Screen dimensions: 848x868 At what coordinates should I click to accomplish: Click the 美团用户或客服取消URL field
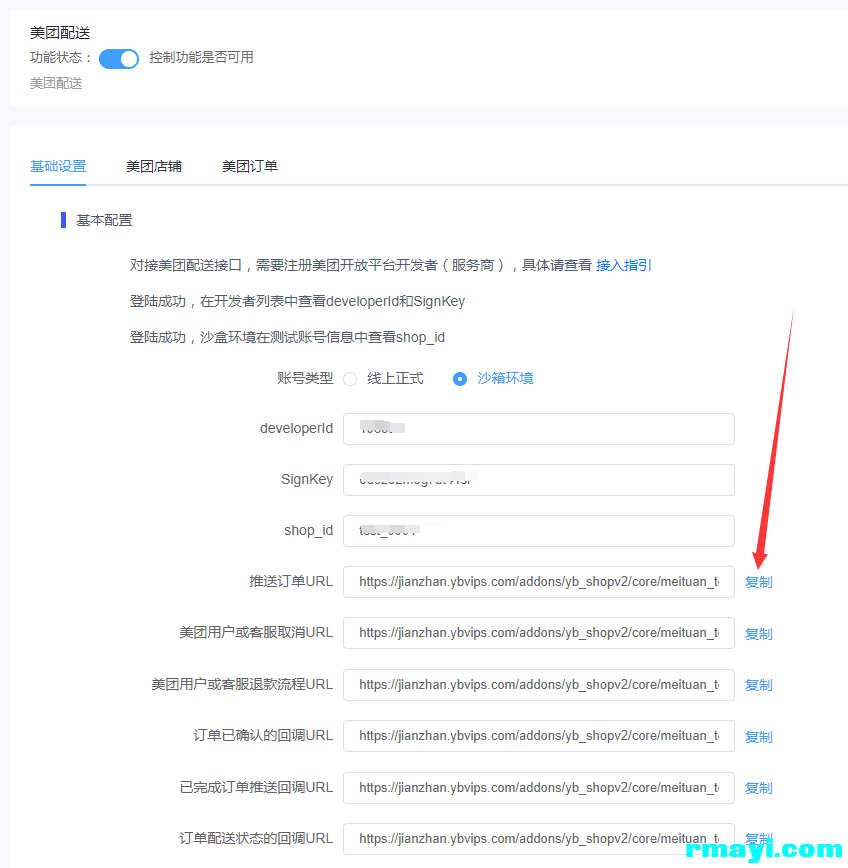pos(539,633)
